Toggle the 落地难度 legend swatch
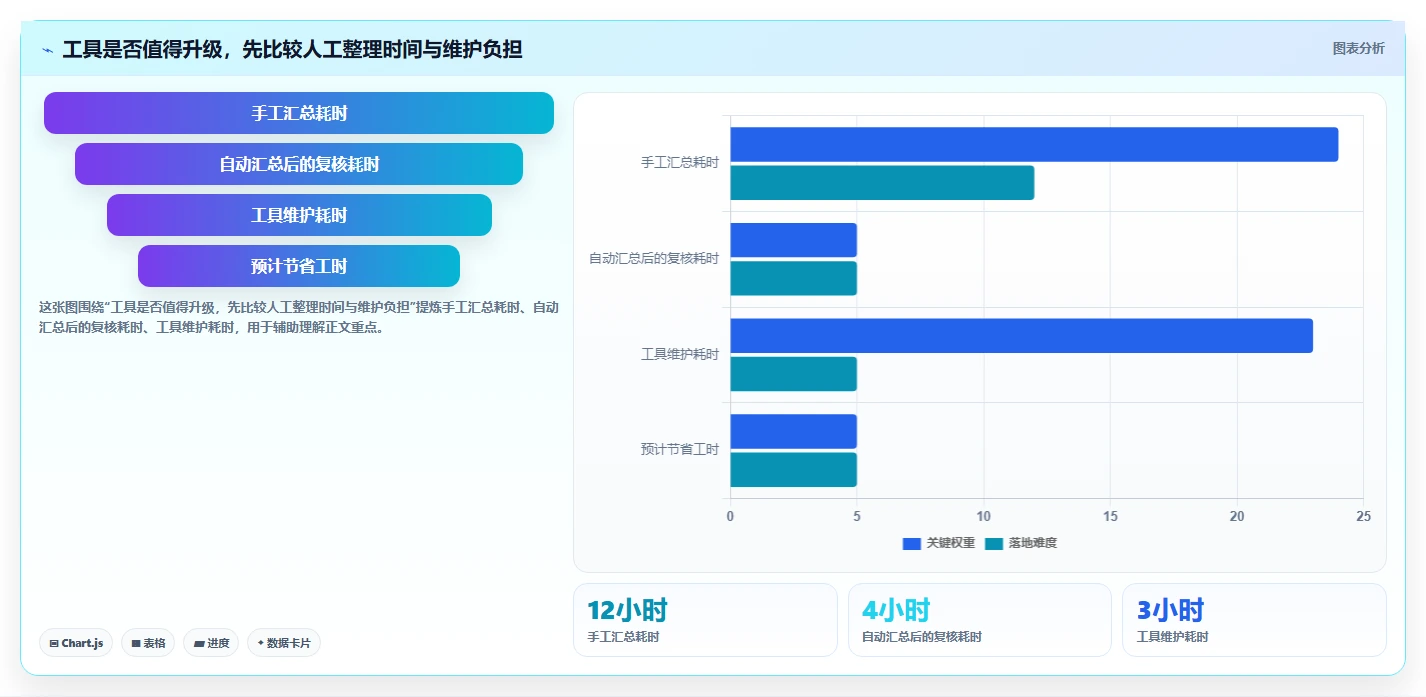 click(993, 543)
